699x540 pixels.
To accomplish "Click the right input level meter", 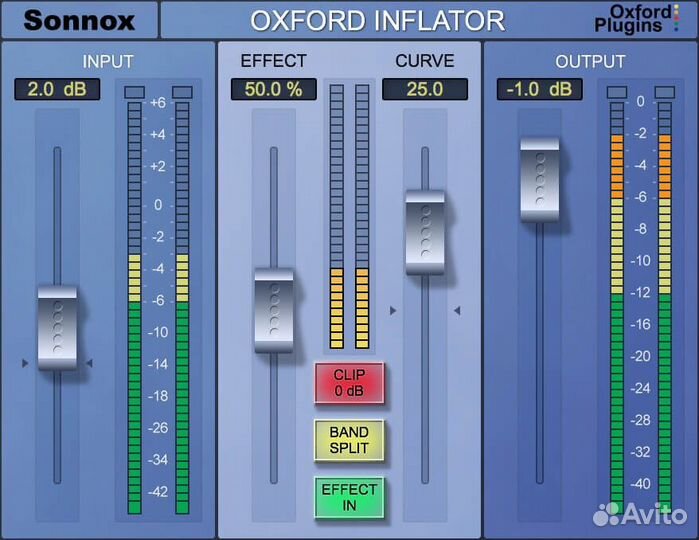I will coord(182,308).
